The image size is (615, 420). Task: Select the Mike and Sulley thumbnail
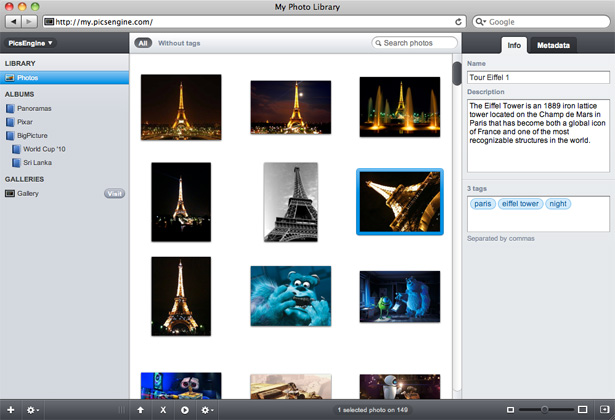coord(400,296)
